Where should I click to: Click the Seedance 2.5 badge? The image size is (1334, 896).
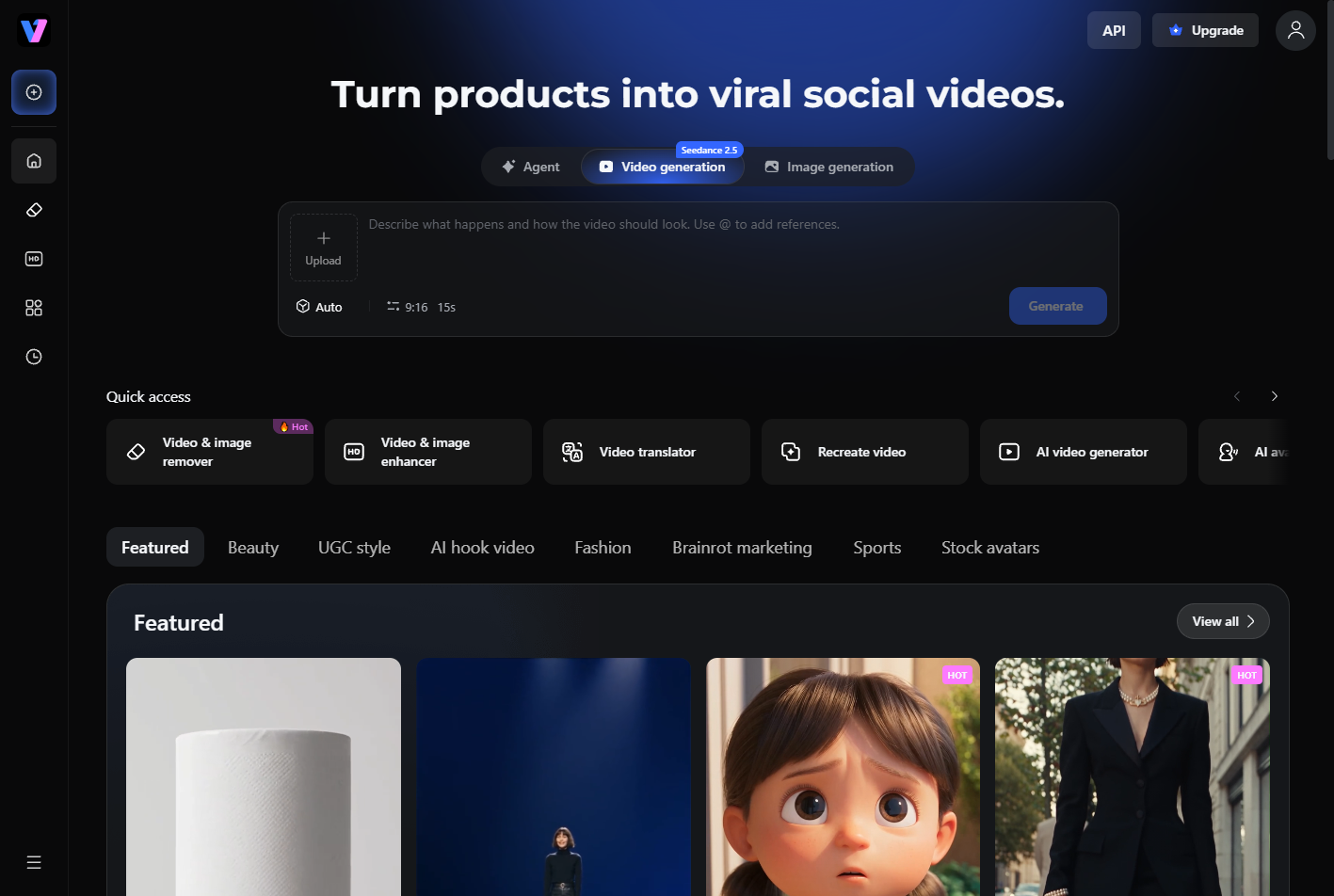(709, 150)
